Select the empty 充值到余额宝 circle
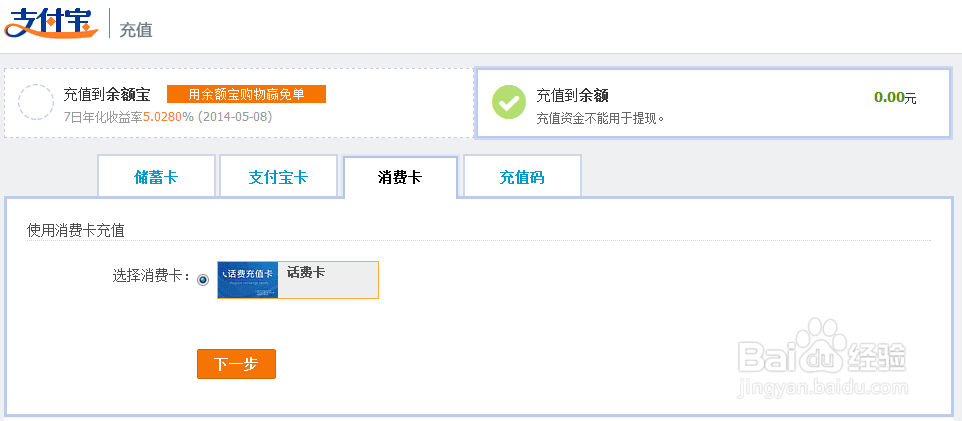 click(36, 102)
